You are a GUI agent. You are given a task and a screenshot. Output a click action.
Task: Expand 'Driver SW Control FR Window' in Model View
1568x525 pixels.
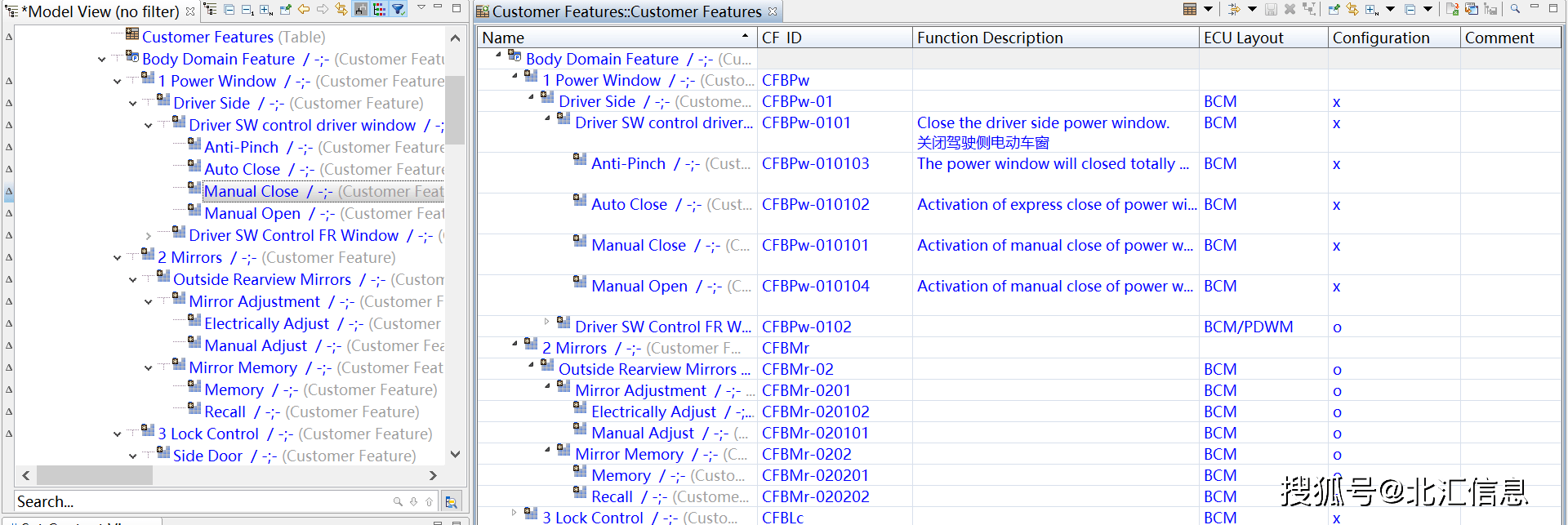tap(148, 236)
